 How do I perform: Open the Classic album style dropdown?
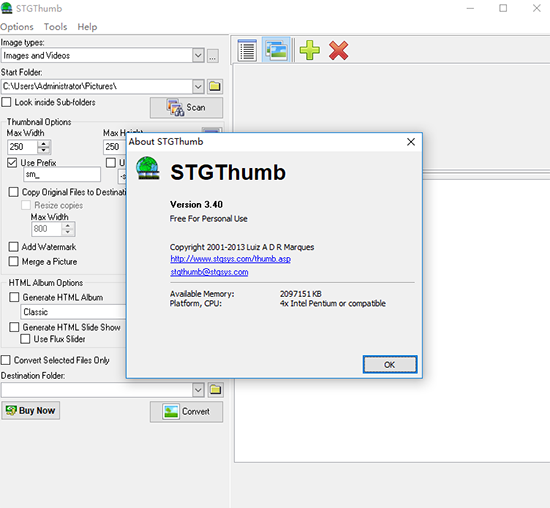[x=74, y=312]
